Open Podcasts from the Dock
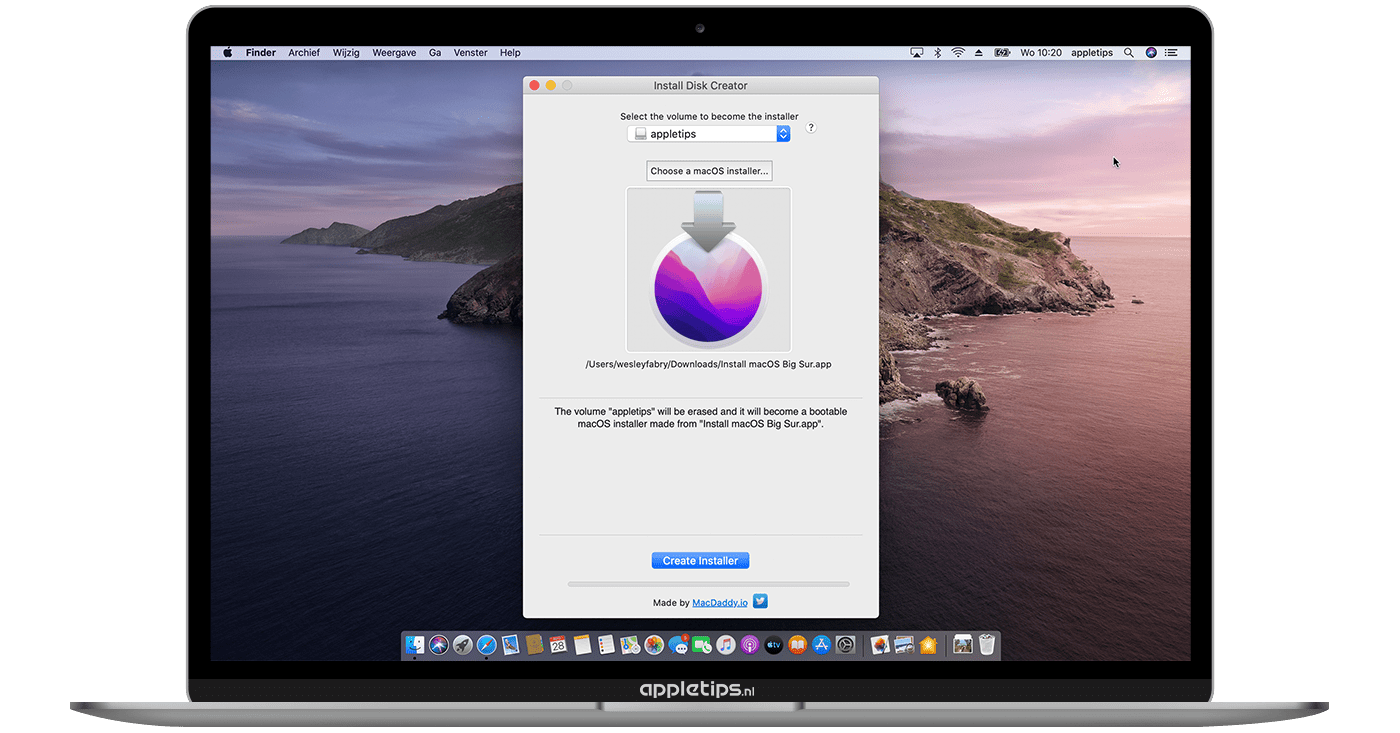The width and height of the screenshot is (1400, 733). coord(750,645)
